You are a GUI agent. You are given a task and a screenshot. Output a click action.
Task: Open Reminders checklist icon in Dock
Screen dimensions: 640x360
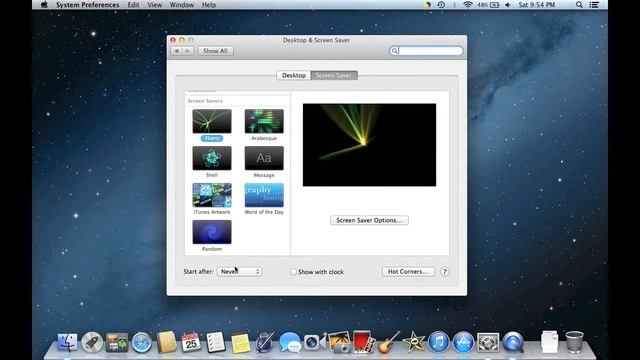(x=215, y=342)
